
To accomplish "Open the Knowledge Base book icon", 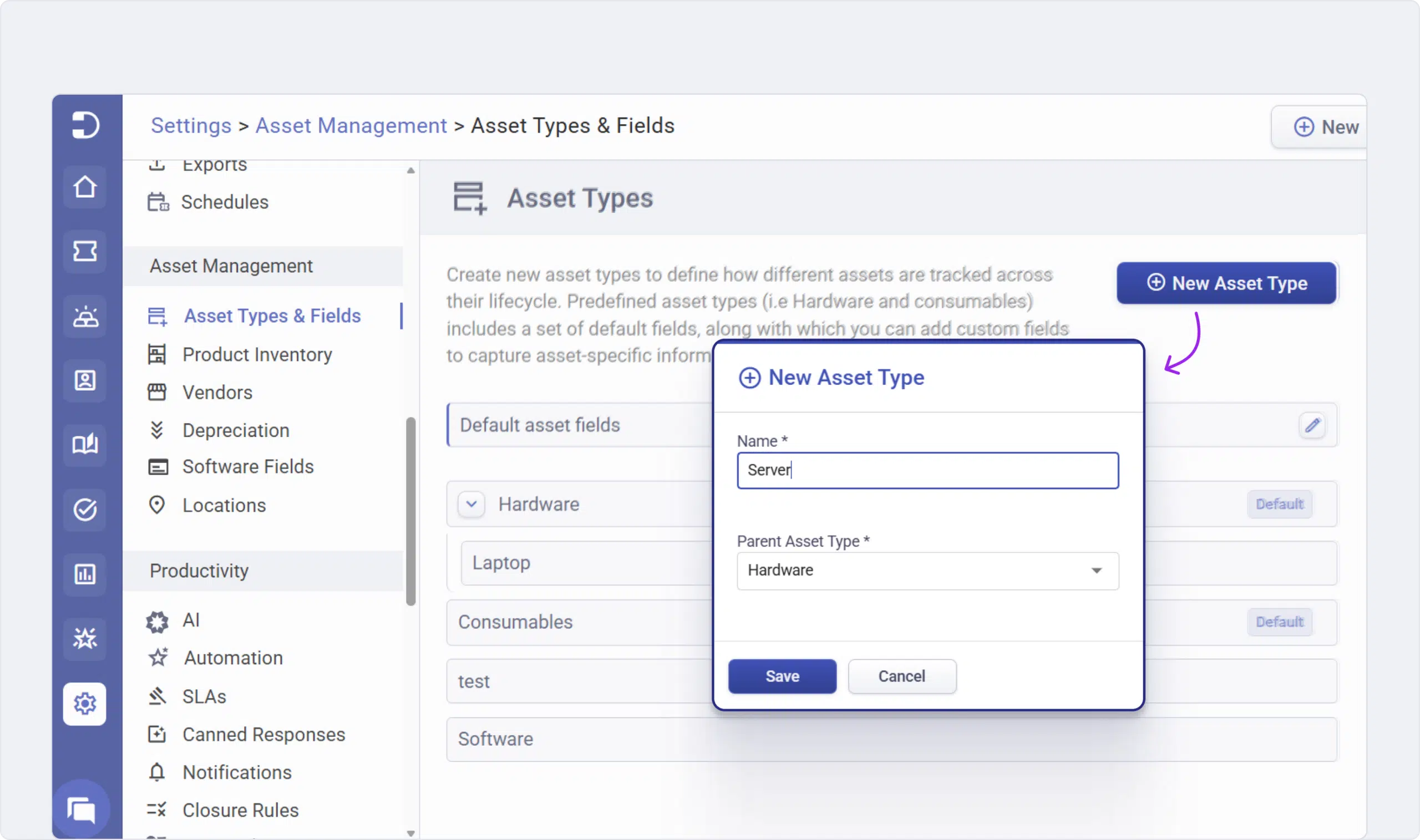I will (x=85, y=445).
